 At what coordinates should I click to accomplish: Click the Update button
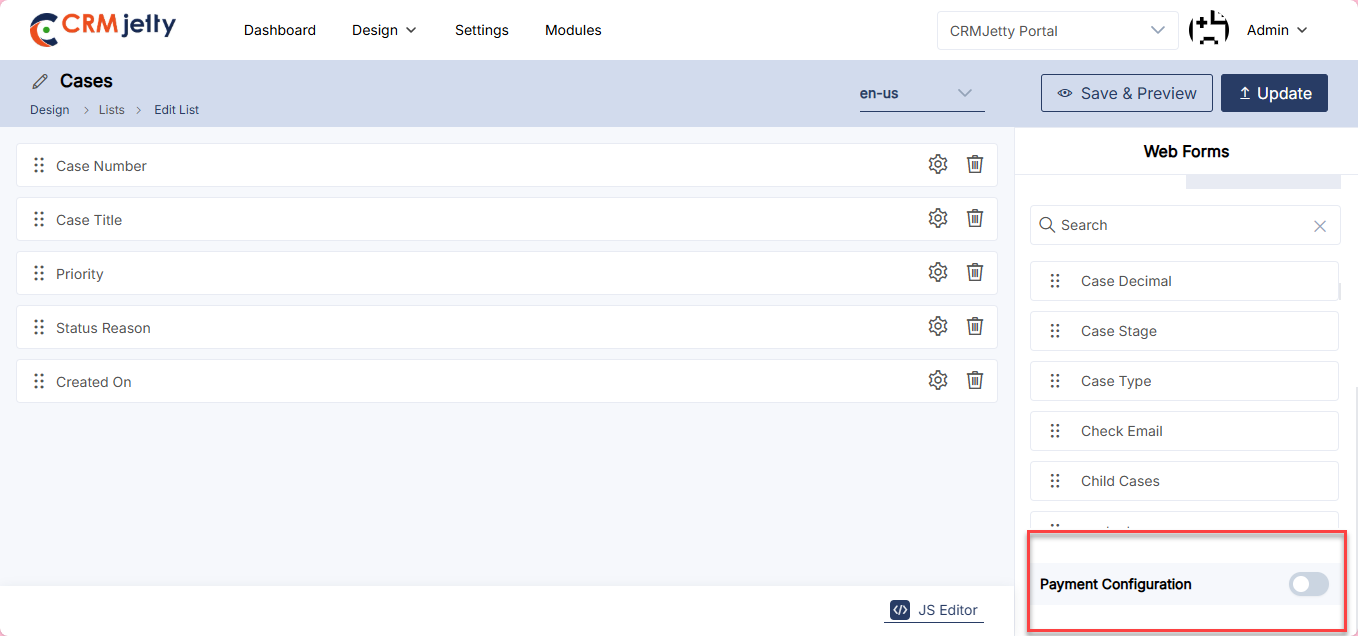tap(1274, 93)
